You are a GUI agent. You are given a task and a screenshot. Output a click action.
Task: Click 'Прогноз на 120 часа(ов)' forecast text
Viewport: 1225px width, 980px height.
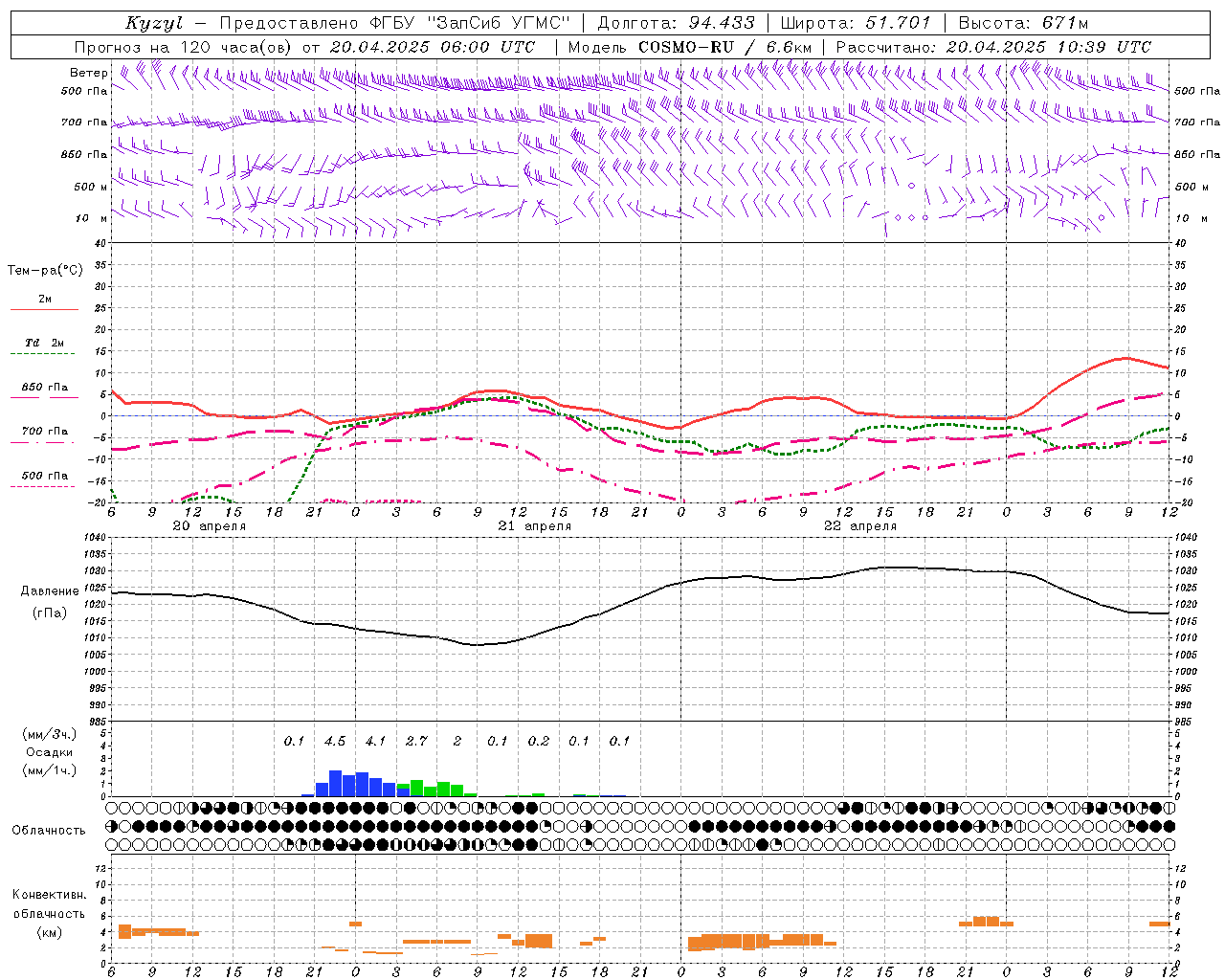(184, 47)
